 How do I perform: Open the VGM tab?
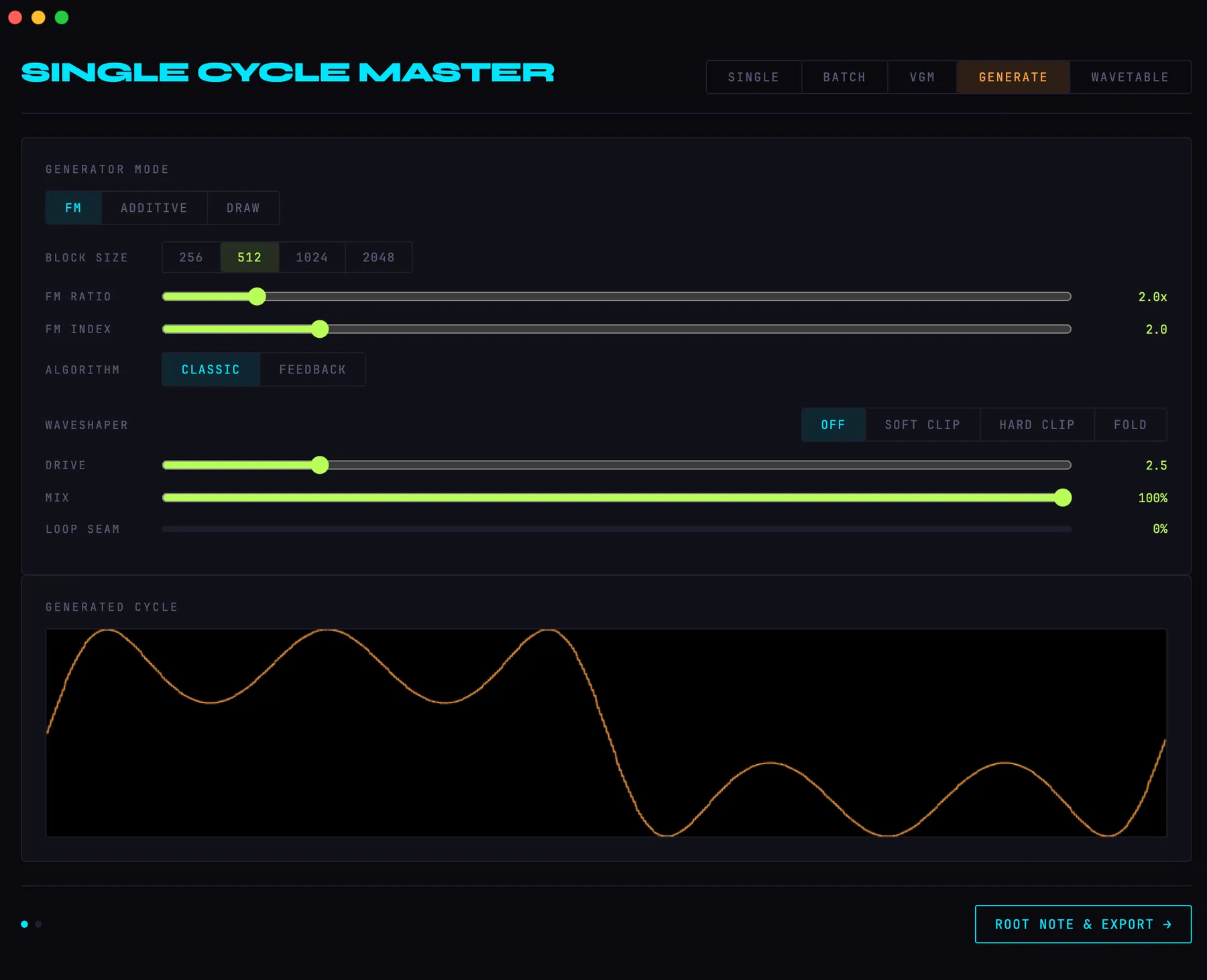922,77
